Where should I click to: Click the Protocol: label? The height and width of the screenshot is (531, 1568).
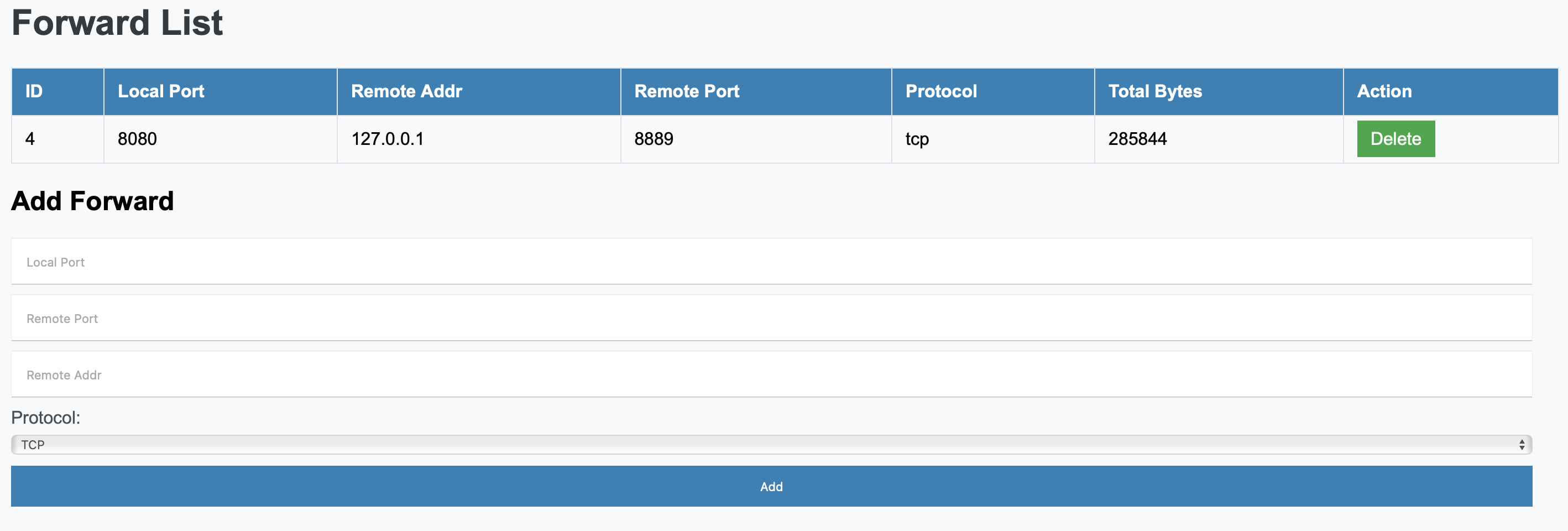point(46,418)
